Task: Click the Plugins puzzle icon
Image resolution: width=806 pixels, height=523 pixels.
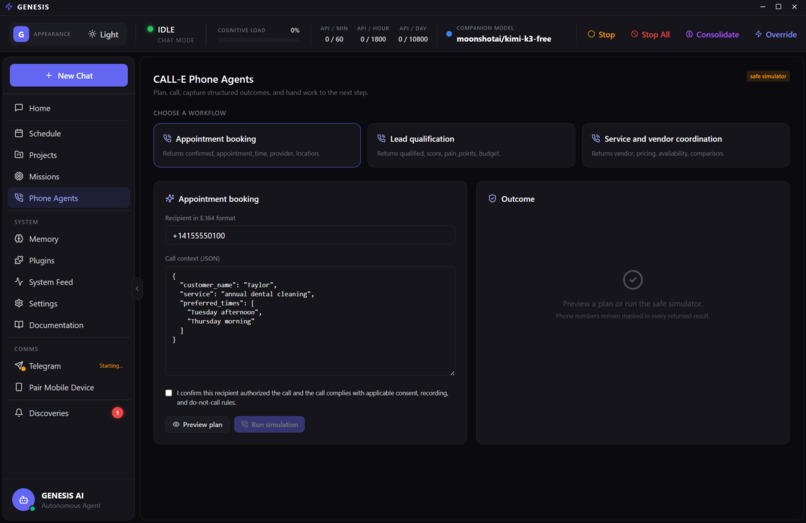Action: [x=19, y=260]
